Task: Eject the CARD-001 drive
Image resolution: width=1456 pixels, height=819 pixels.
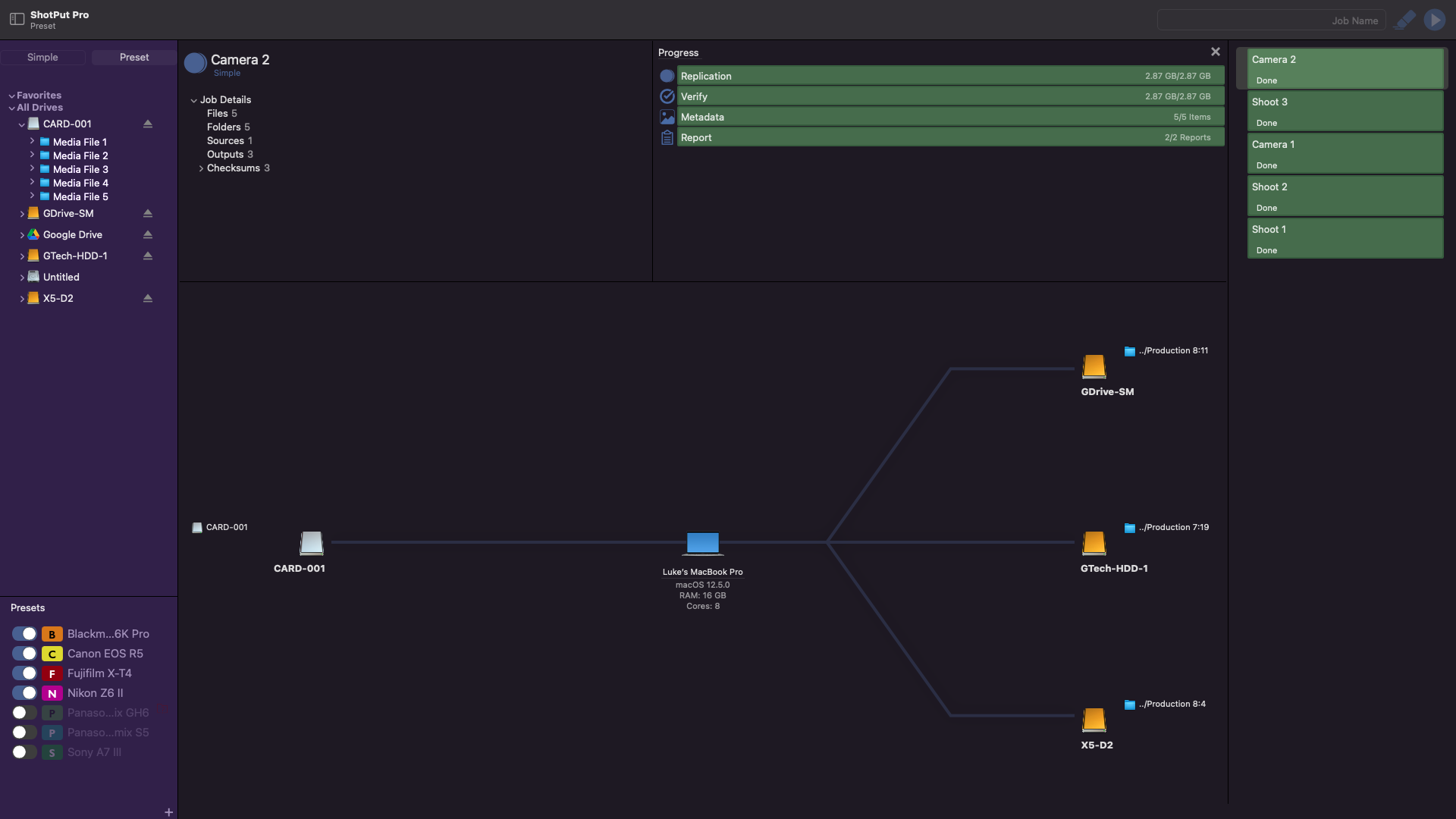Action: tap(148, 124)
